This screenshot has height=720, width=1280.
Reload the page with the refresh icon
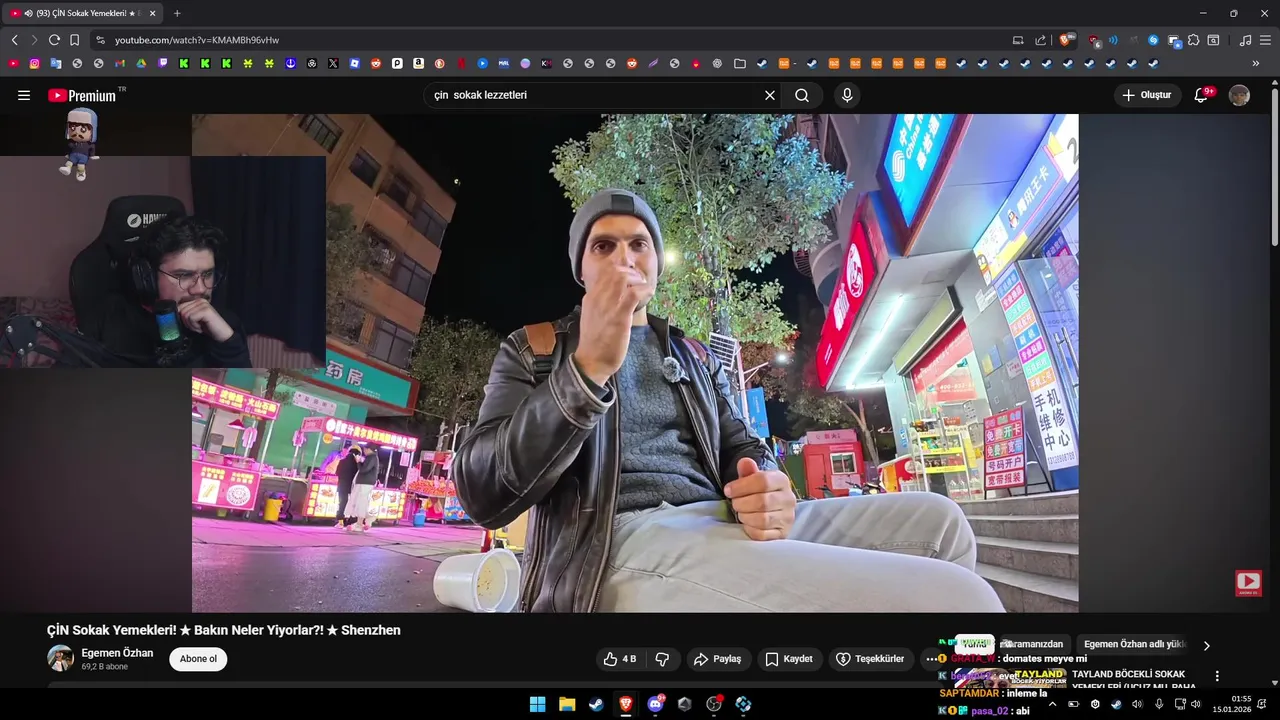pos(54,40)
